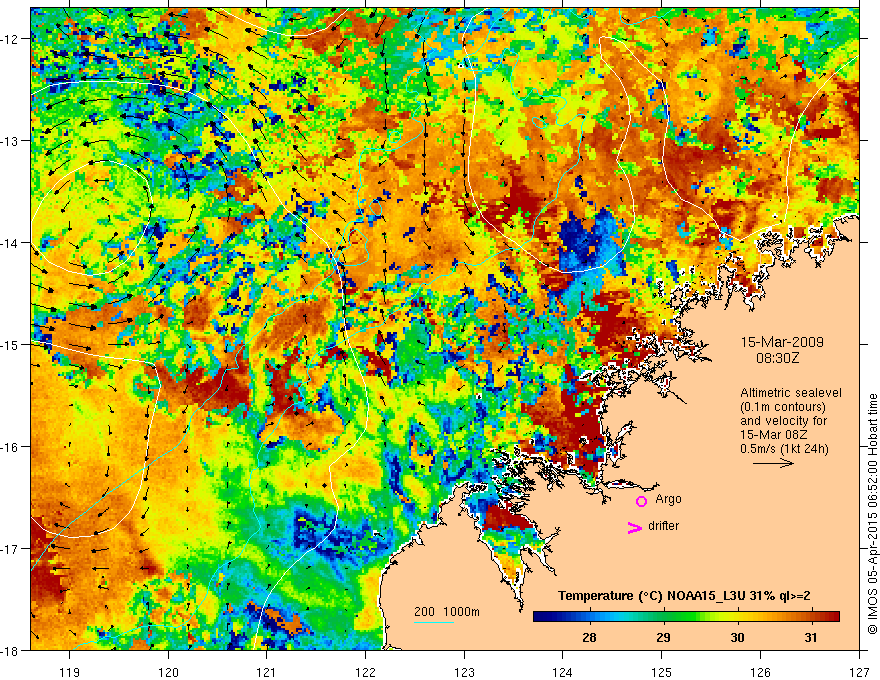
Task: Click the date text 15-Mar-2009
Action: [x=782, y=342]
